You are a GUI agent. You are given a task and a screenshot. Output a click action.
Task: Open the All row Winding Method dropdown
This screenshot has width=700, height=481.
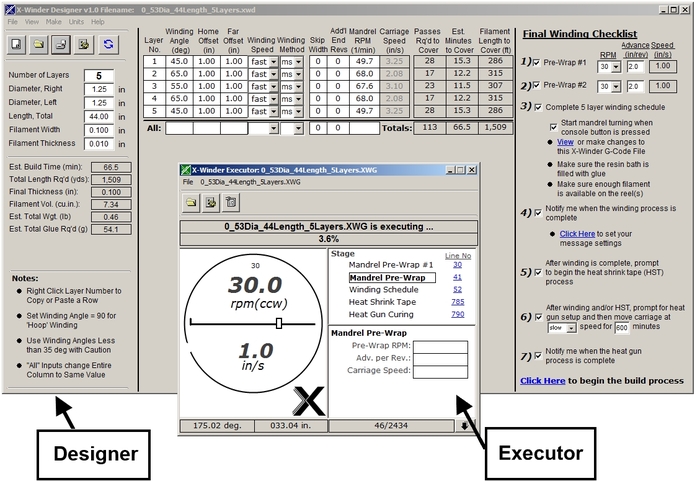pos(299,129)
